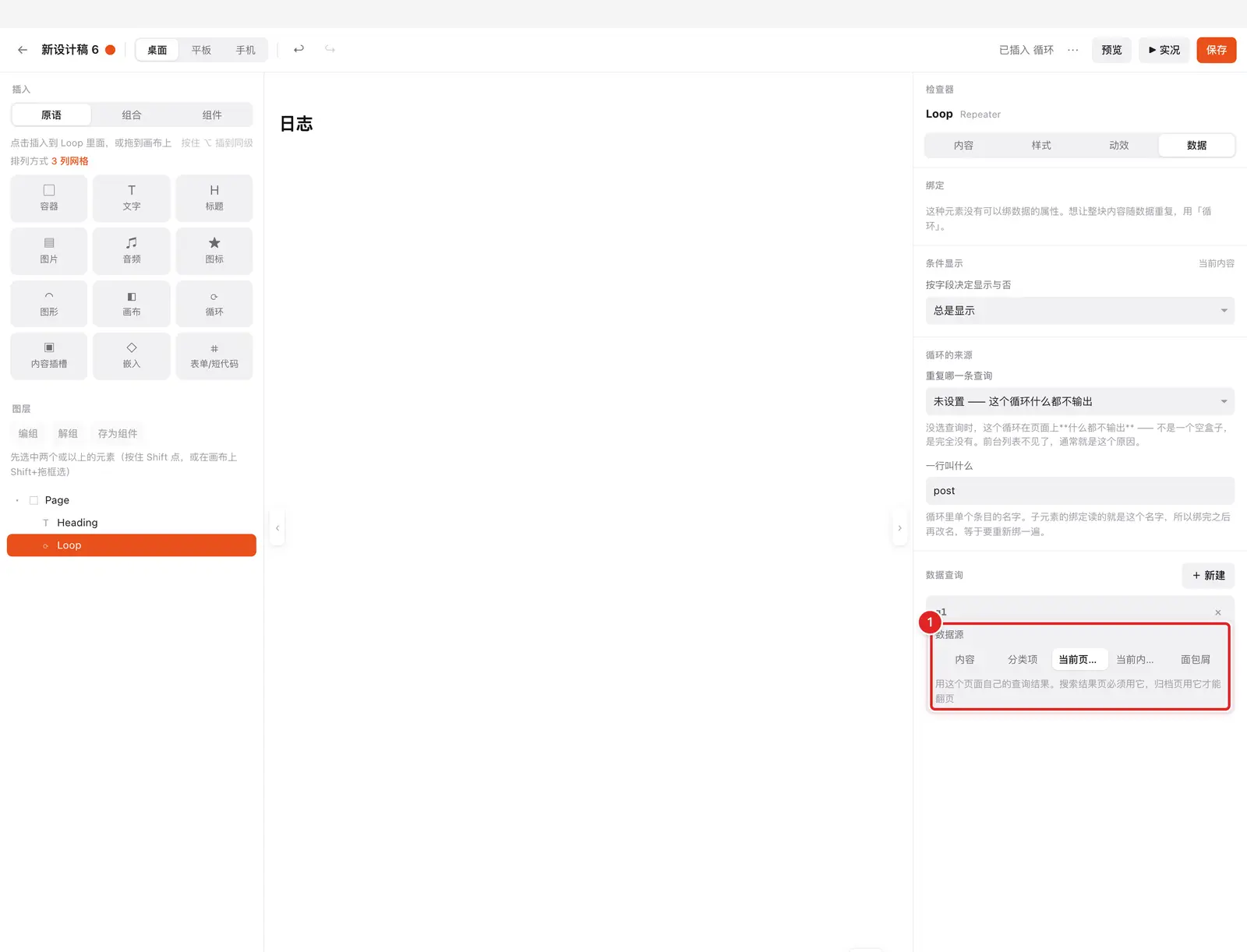The width and height of the screenshot is (1247, 952).
Task: Insert an 音频 audio element
Action: coord(132,251)
